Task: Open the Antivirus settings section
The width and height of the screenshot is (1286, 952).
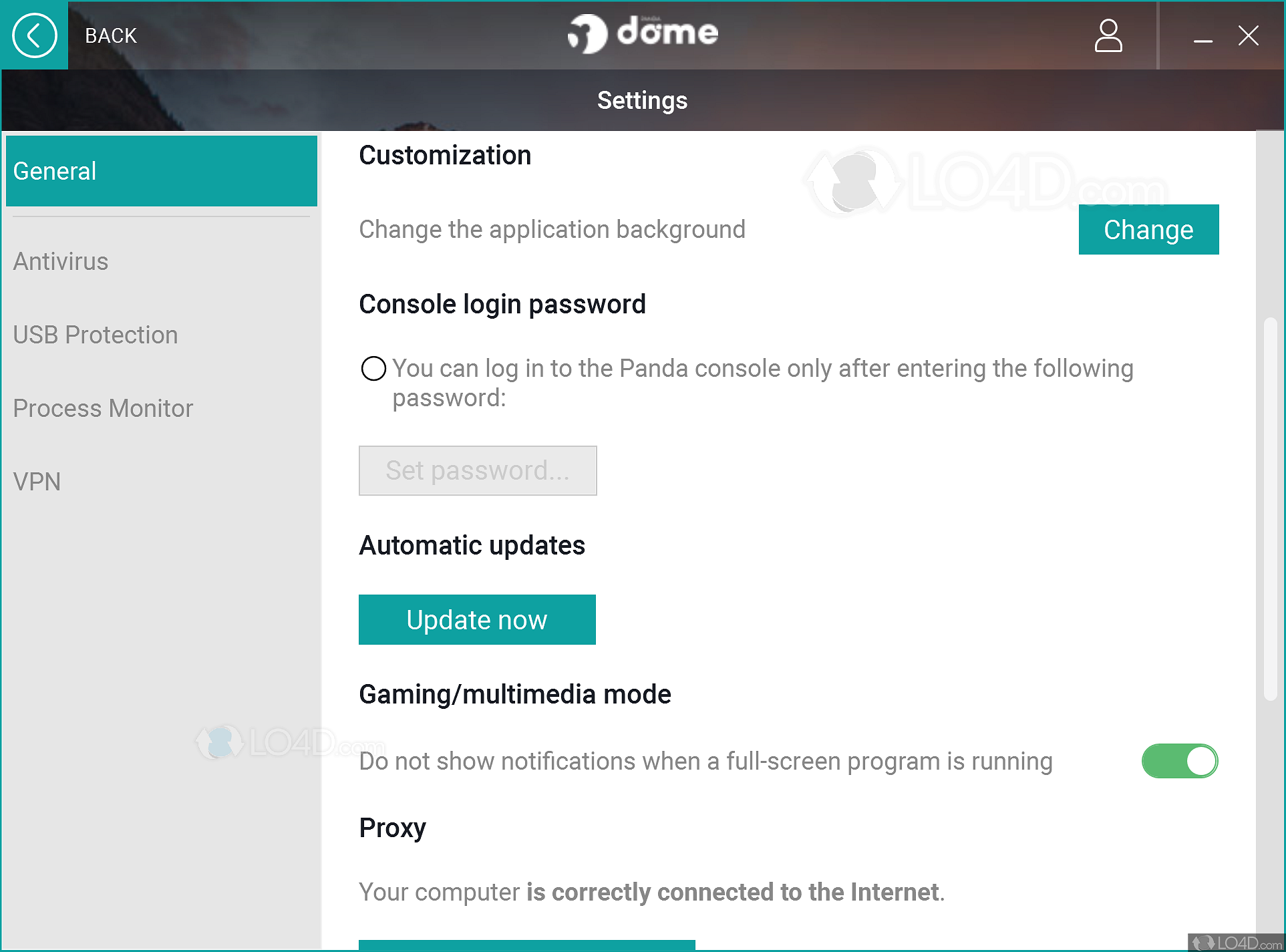Action: [61, 261]
